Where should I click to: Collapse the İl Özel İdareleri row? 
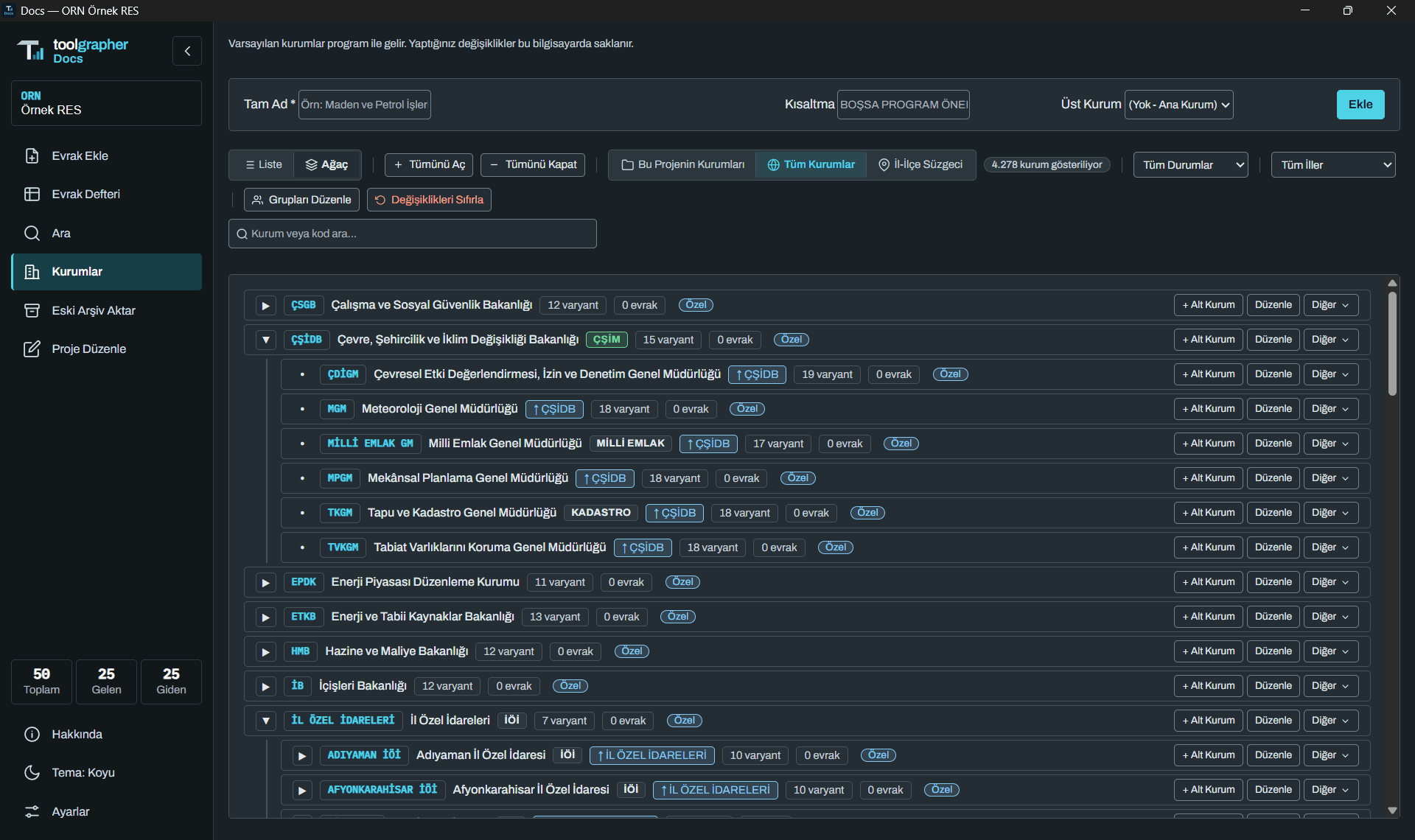[x=265, y=721]
